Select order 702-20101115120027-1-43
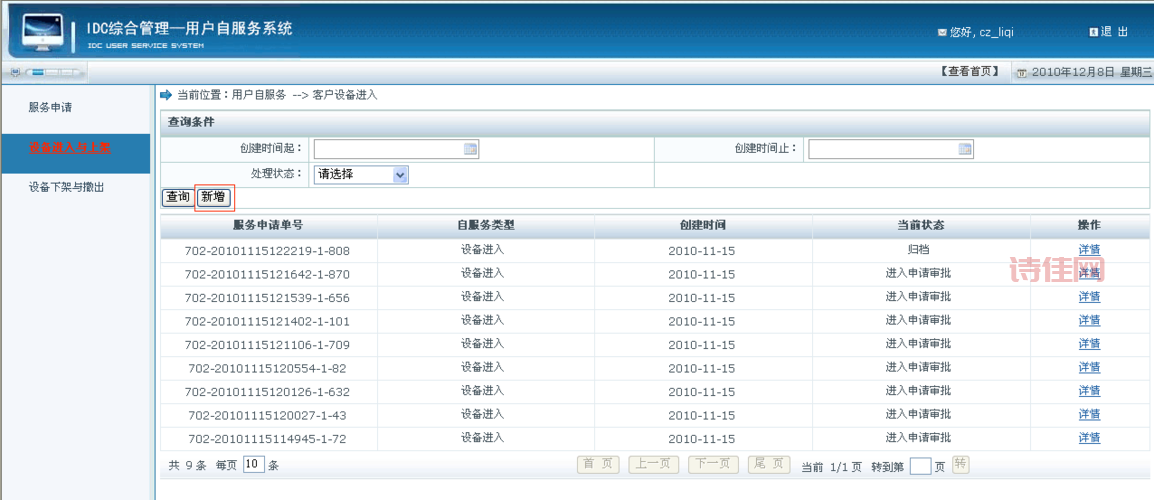Viewport: 1154px width, 500px height. (267, 416)
